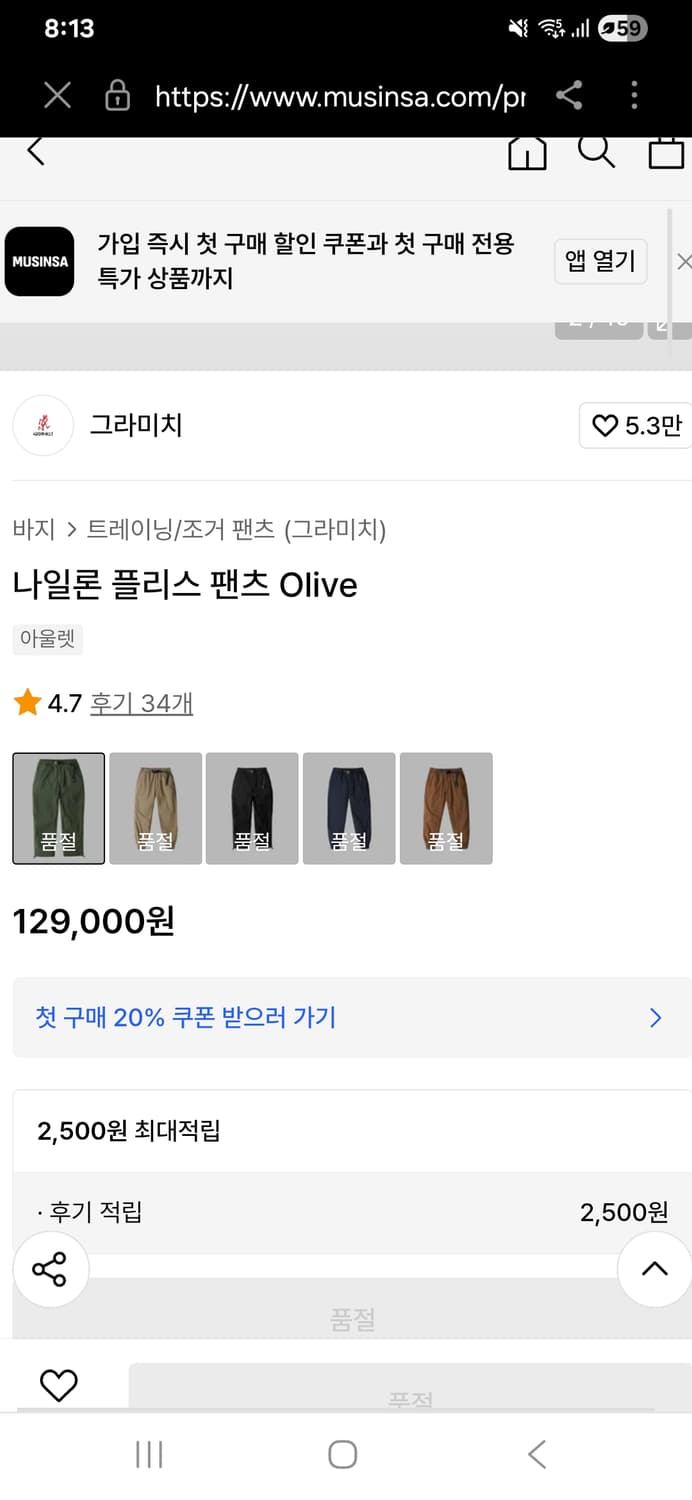Open the browser three-dot menu
Viewport: 692px width, 1500px height.
[634, 96]
